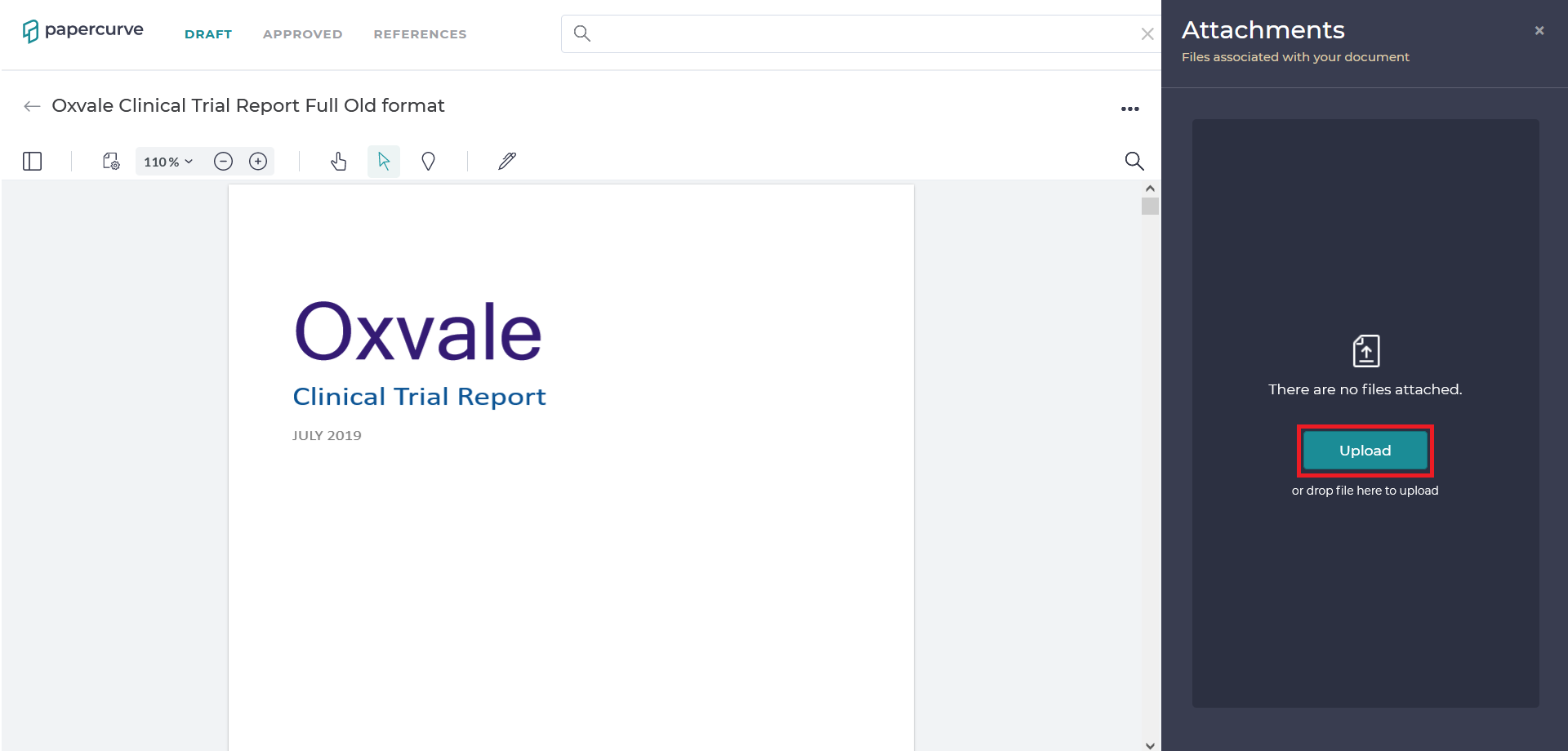Click the file upload icon in Attachments
This screenshot has width=1568, height=751.
[1366, 351]
